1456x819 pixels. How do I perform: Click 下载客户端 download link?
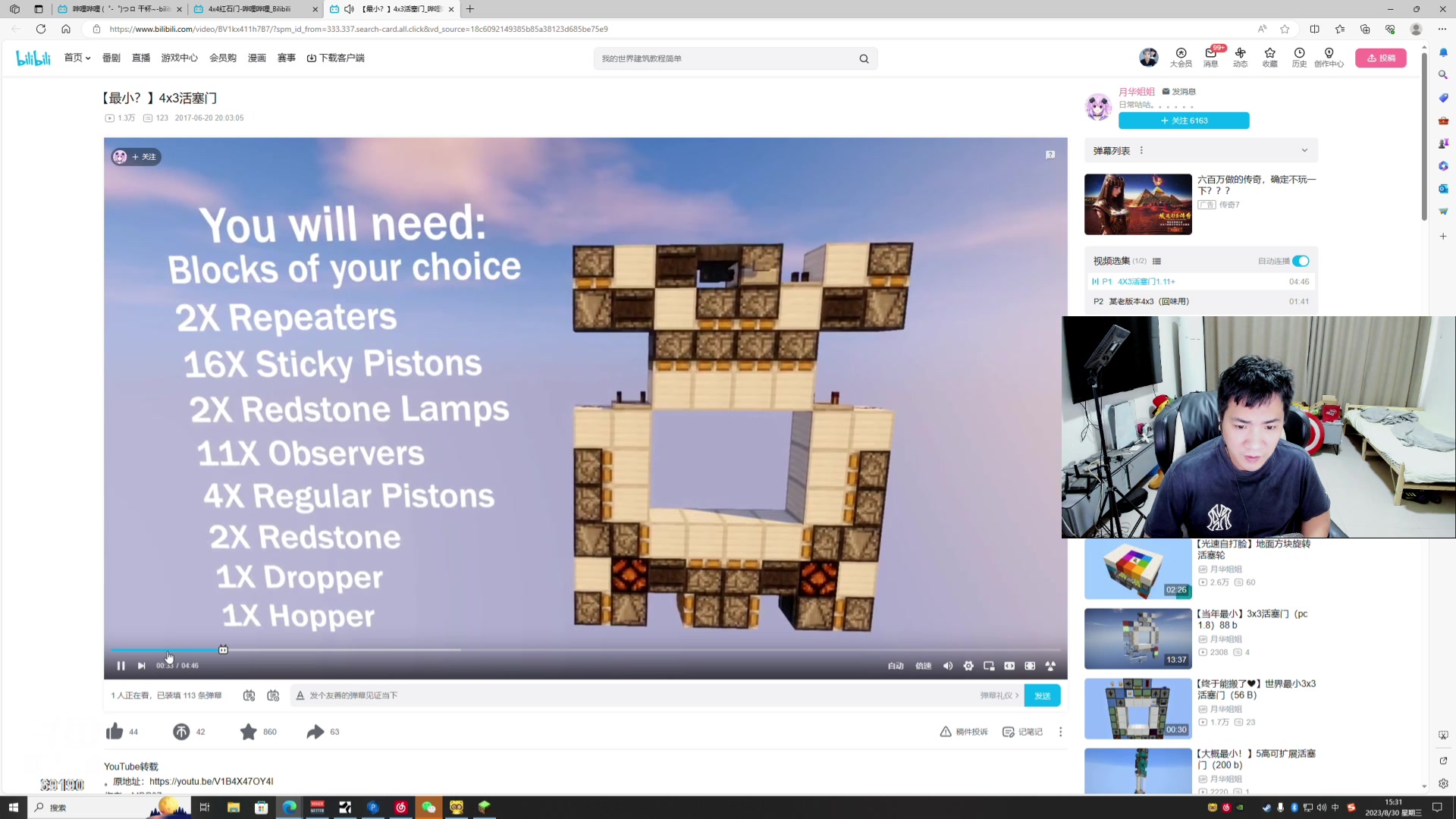tap(335, 58)
